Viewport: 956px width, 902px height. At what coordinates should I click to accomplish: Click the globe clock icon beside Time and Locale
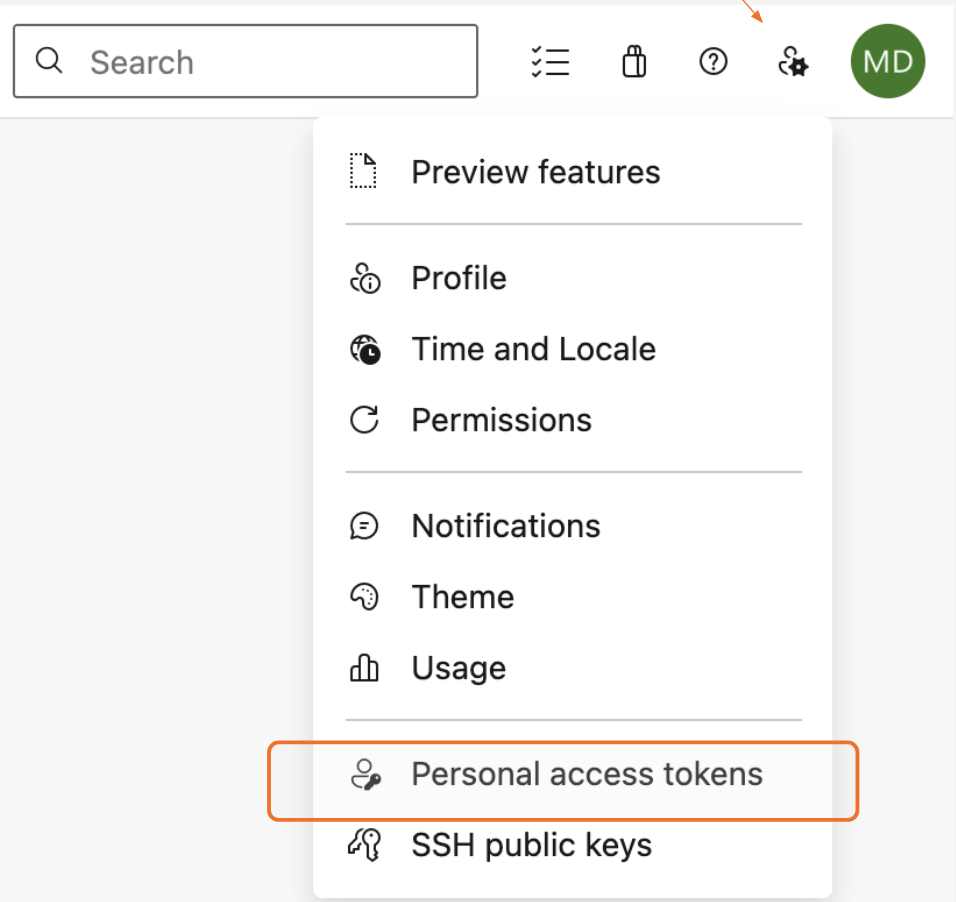[x=364, y=349]
